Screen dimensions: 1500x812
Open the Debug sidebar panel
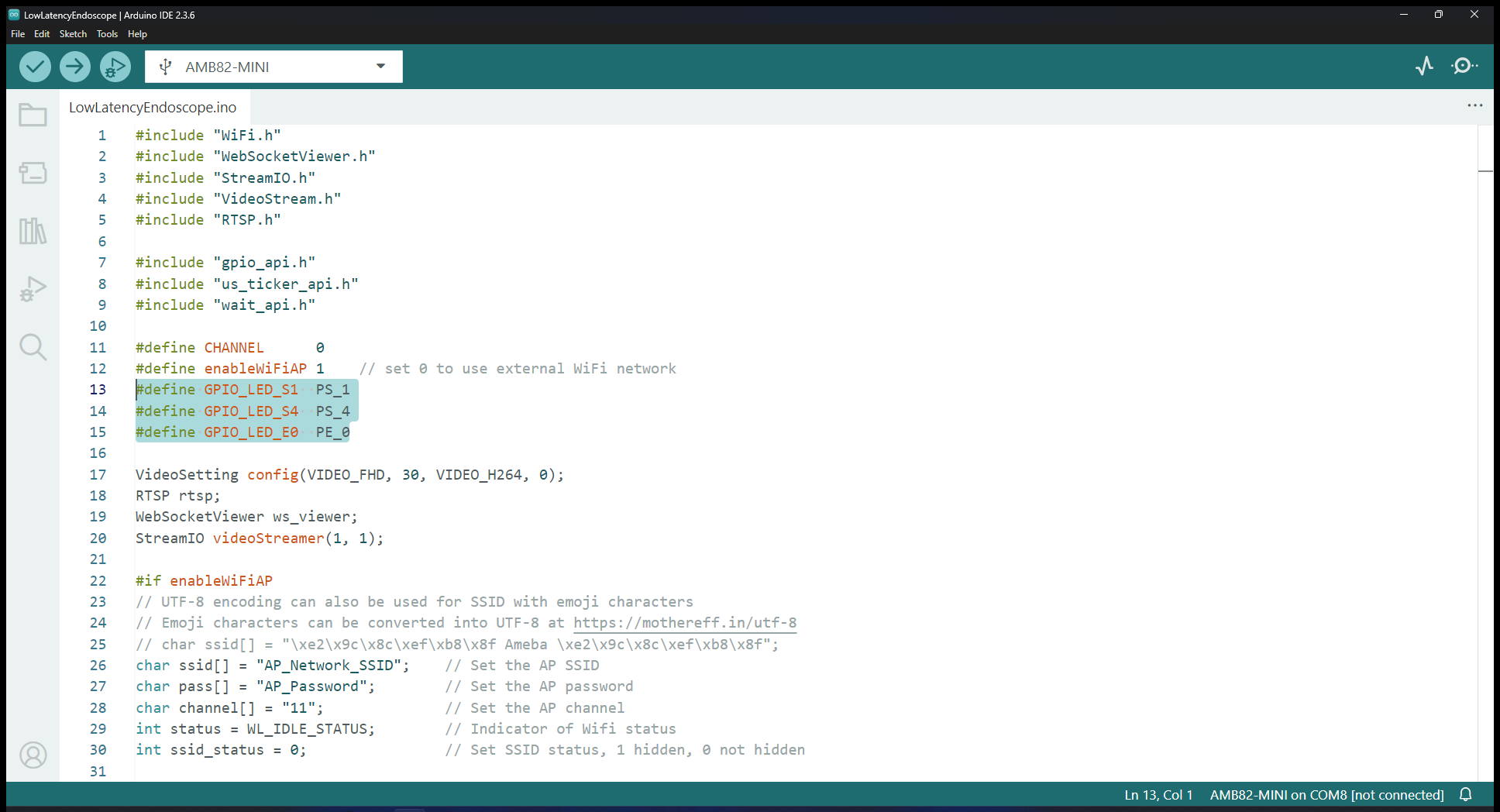33,289
